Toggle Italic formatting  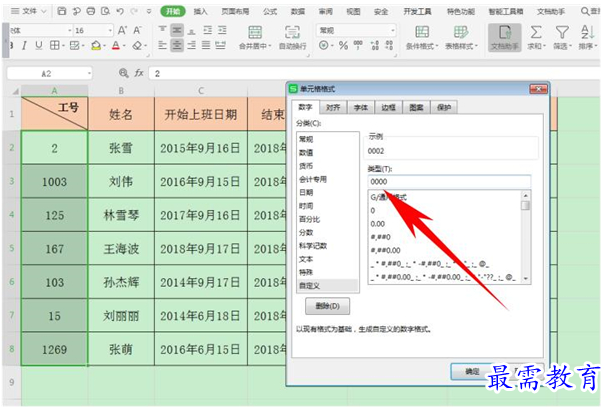coord(24,46)
